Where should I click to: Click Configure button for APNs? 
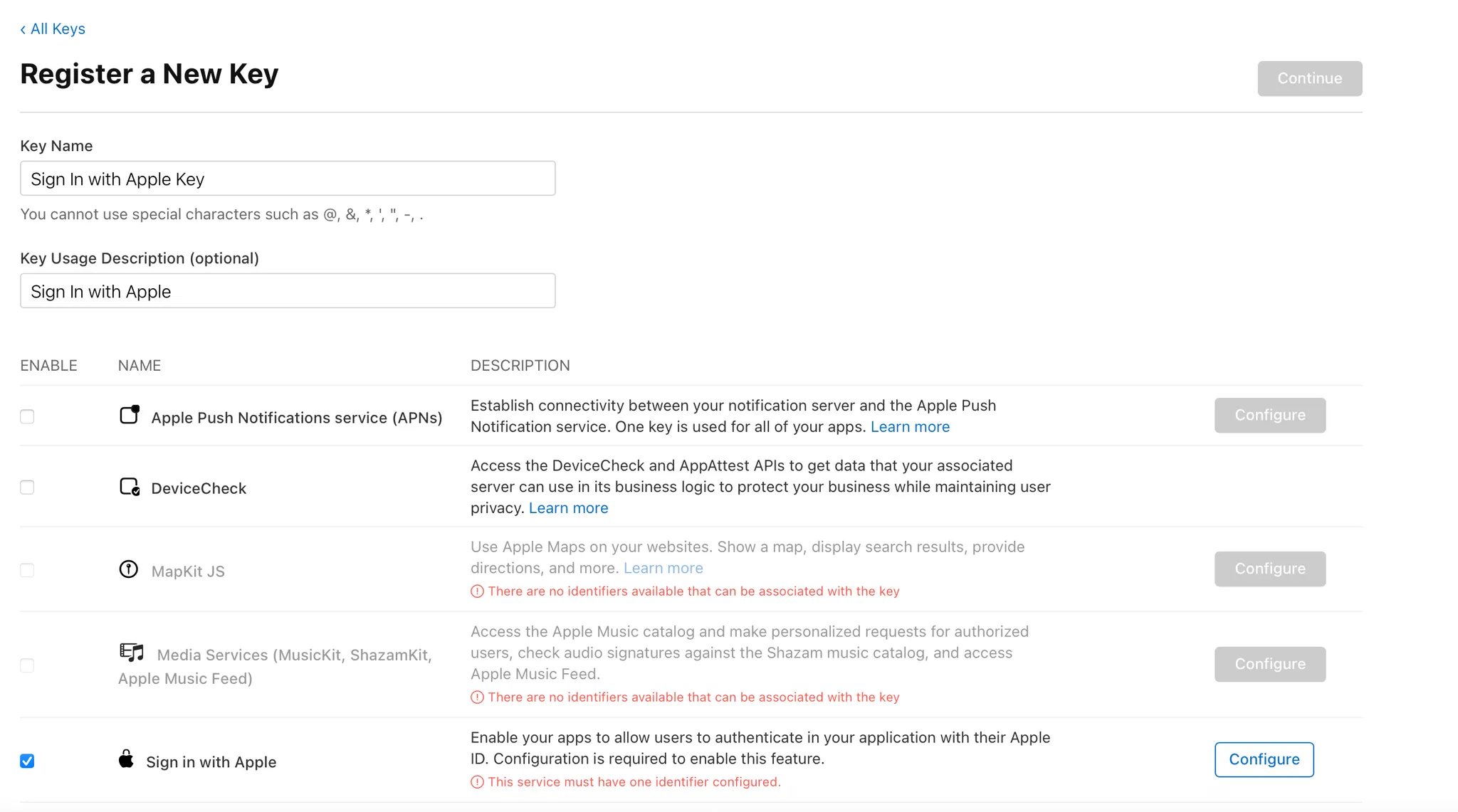[1269, 415]
